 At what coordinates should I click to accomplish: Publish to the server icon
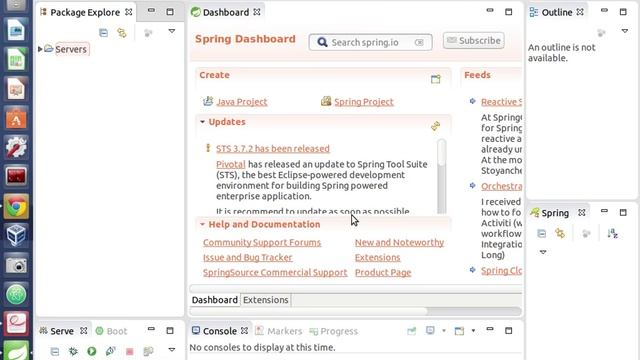(x=148, y=351)
